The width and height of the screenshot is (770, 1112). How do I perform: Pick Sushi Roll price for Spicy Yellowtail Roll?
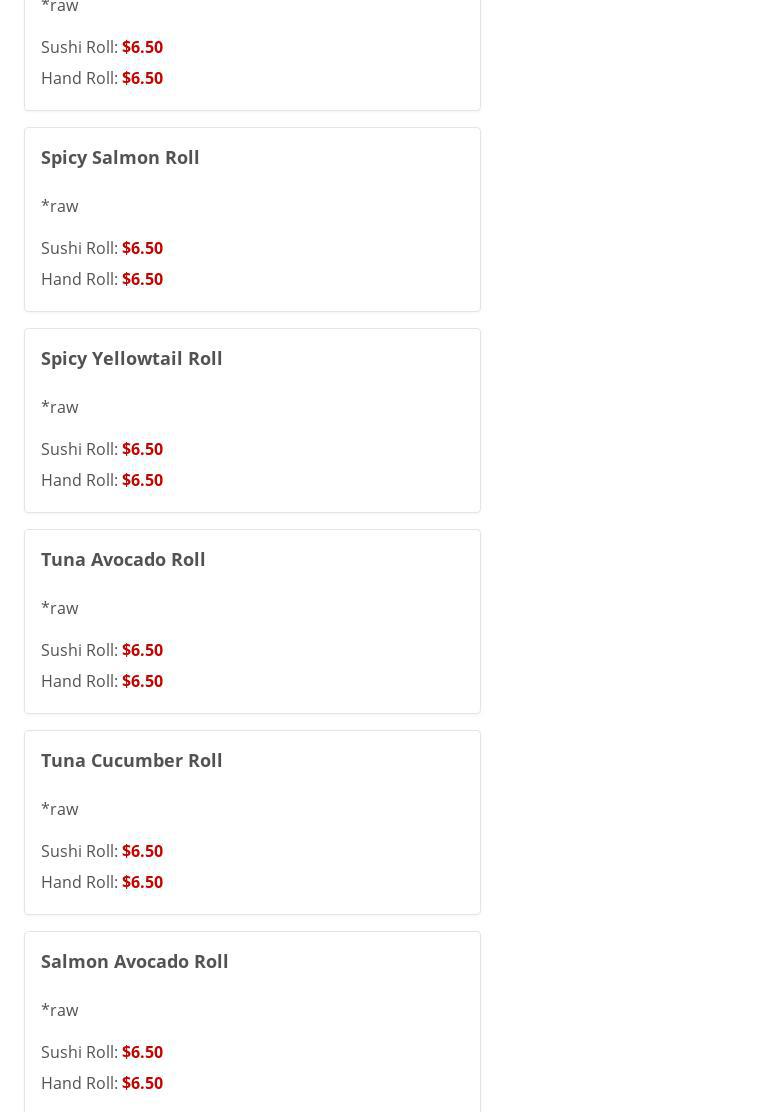[142, 449]
